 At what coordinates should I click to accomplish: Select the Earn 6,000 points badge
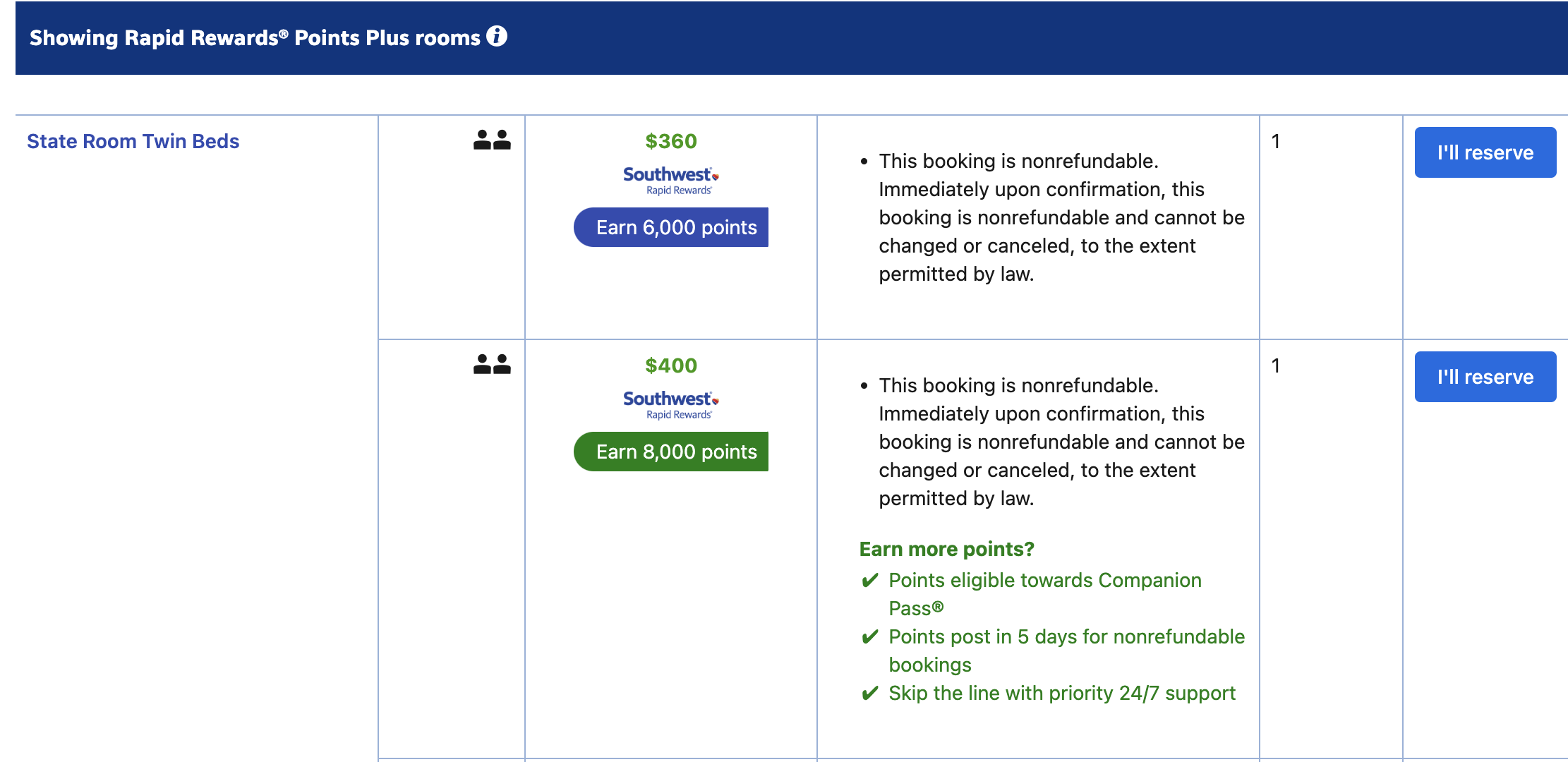671,227
